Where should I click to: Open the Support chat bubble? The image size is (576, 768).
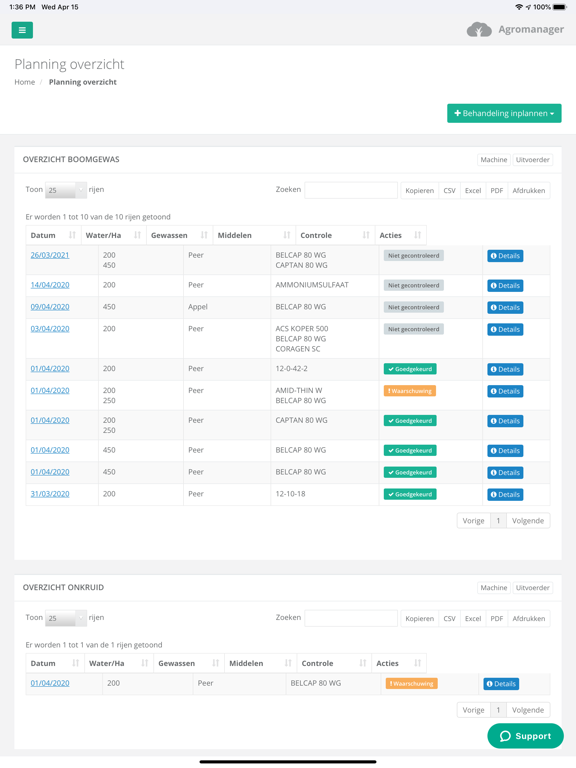[x=526, y=736]
